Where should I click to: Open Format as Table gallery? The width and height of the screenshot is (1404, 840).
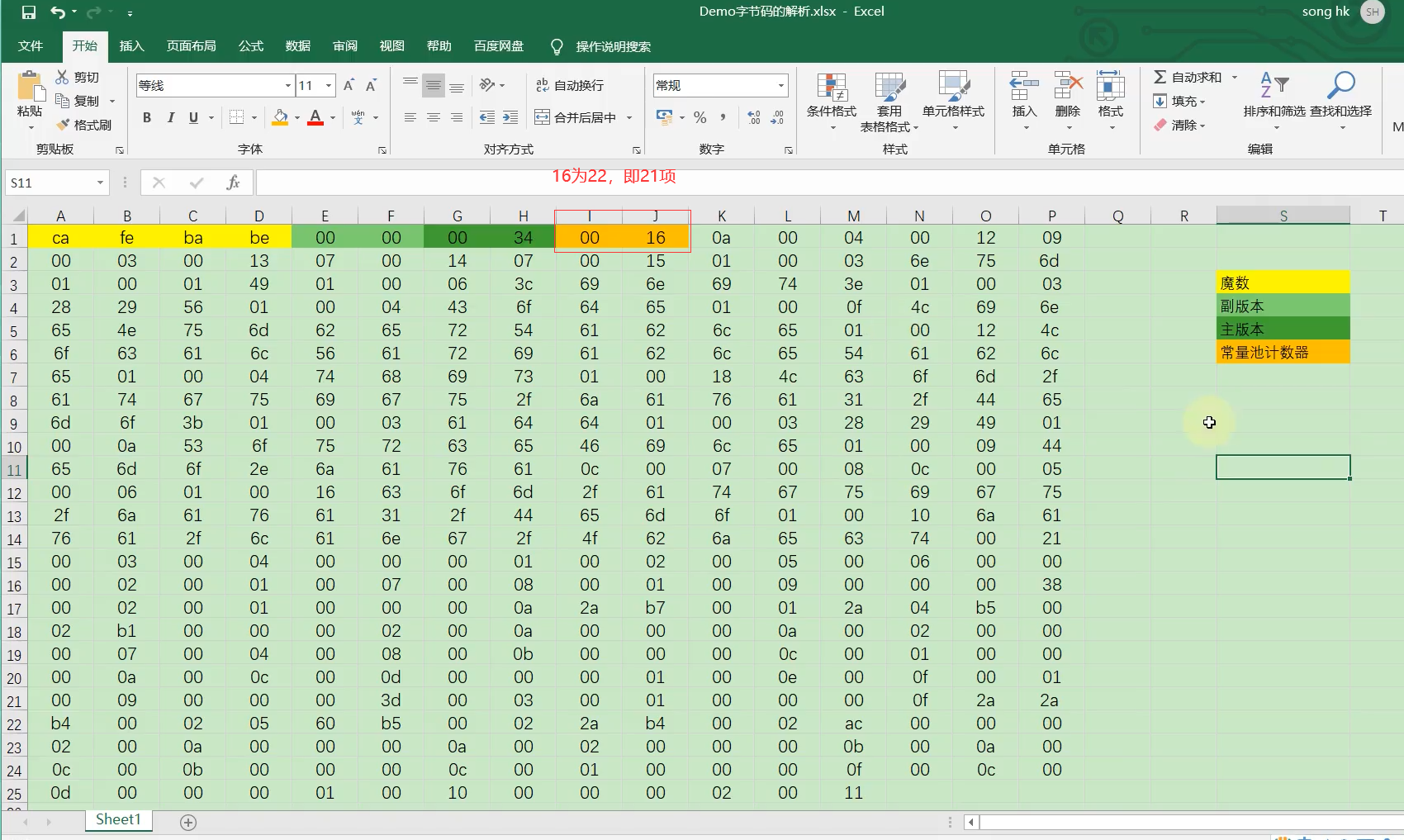coord(889,101)
